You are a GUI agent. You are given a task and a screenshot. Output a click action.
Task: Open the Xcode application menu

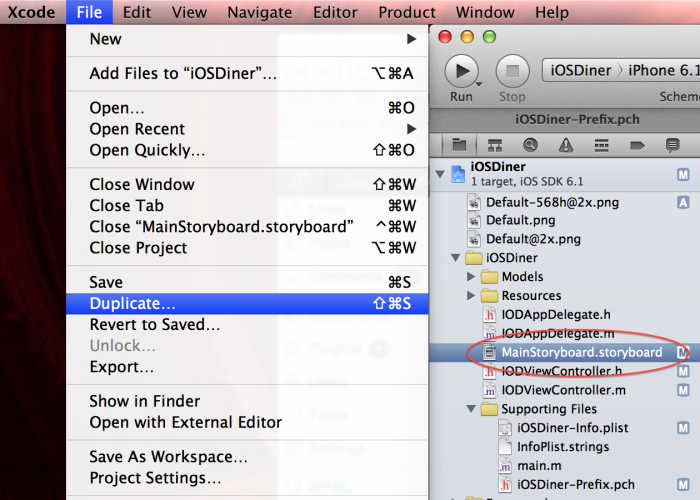[x=31, y=12]
